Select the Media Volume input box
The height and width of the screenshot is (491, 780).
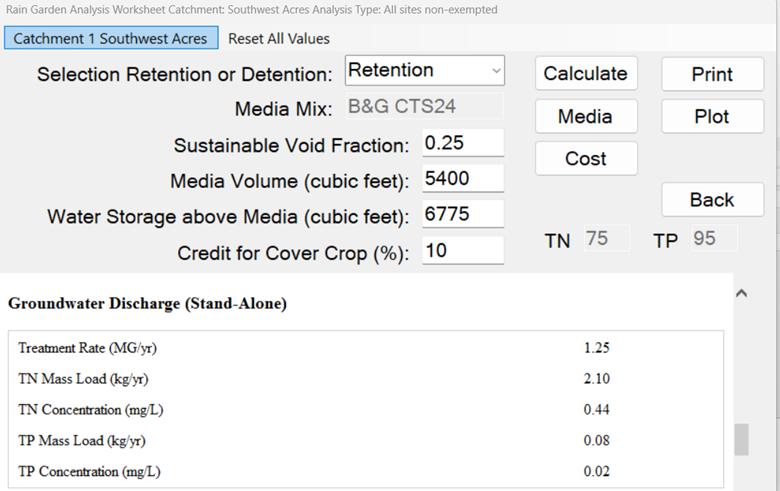coord(463,179)
